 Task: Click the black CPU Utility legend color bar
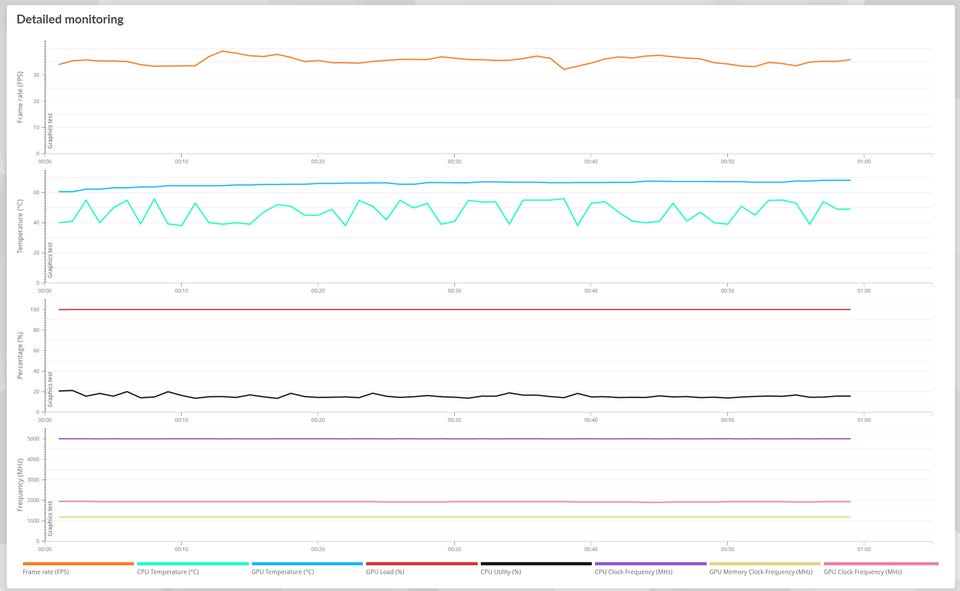(536, 563)
